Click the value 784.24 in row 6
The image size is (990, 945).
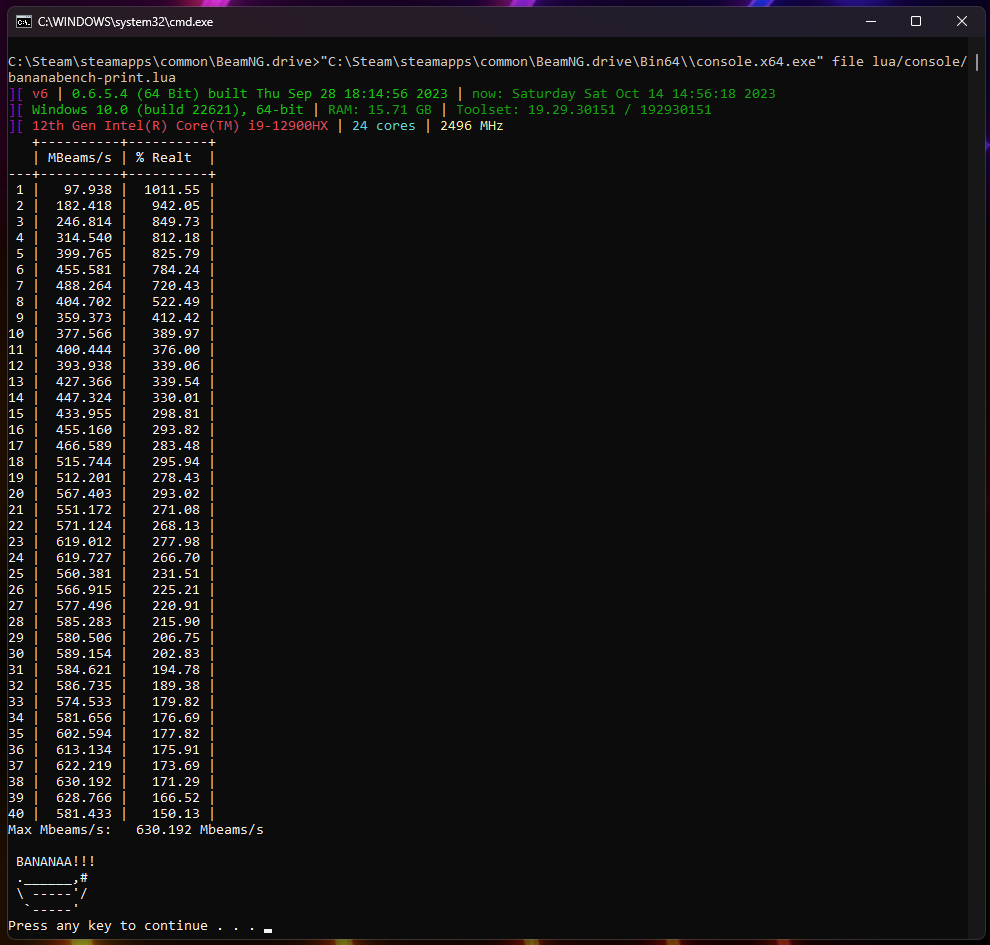(x=176, y=270)
